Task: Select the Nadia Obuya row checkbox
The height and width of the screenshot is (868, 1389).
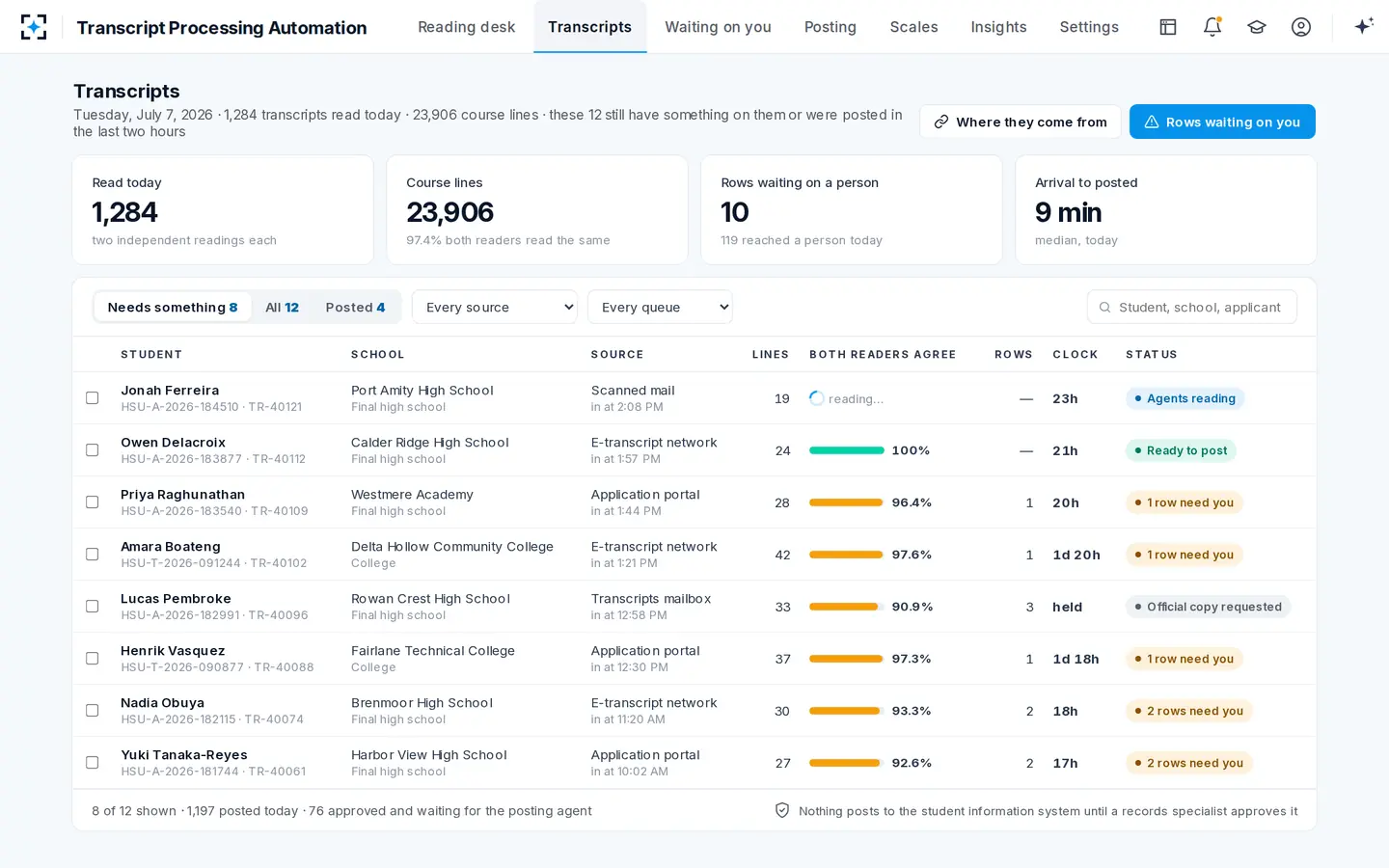Action: [93, 711]
